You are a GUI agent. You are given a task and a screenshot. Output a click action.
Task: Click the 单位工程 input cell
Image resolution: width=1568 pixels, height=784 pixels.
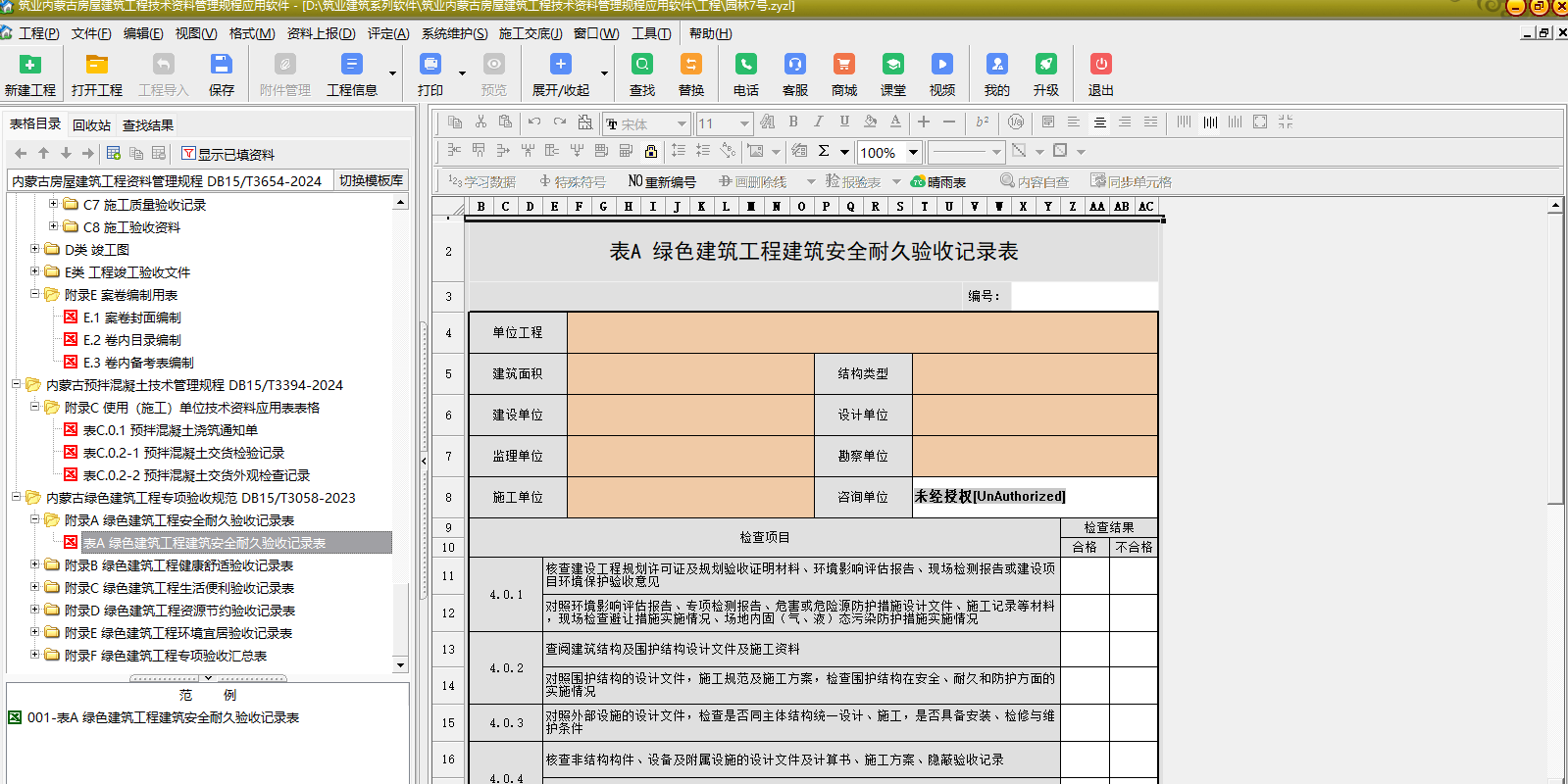pos(862,332)
